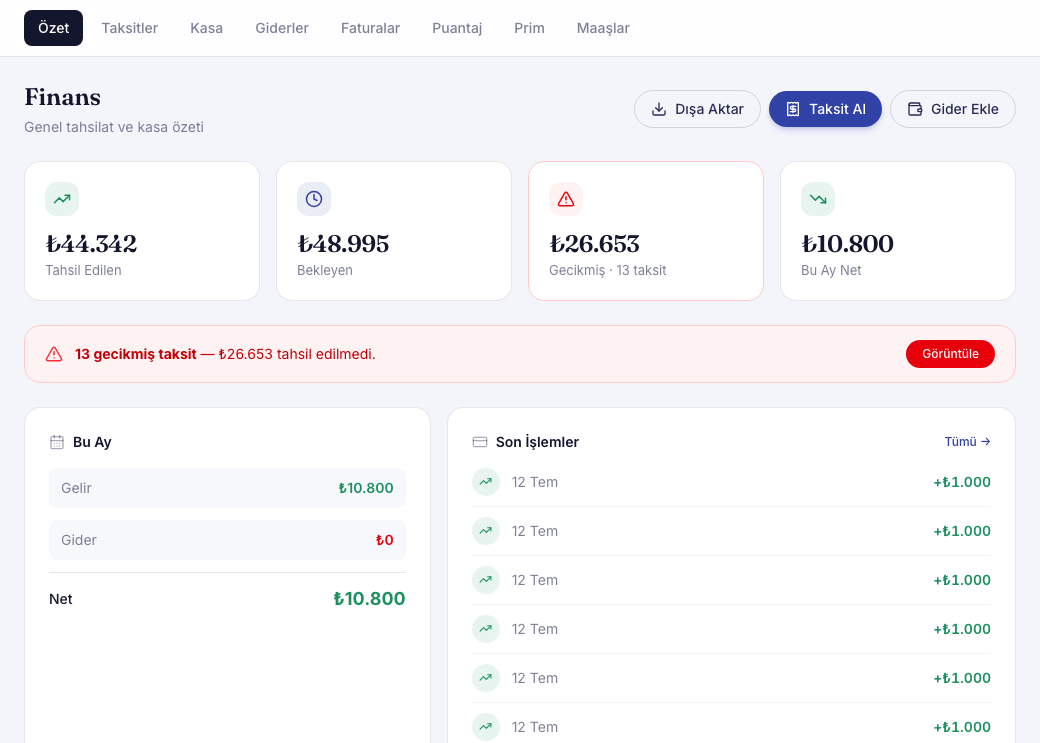Screen dimensions: 1040x743
Task: Click the "Finans" page heading
Action: (63, 97)
